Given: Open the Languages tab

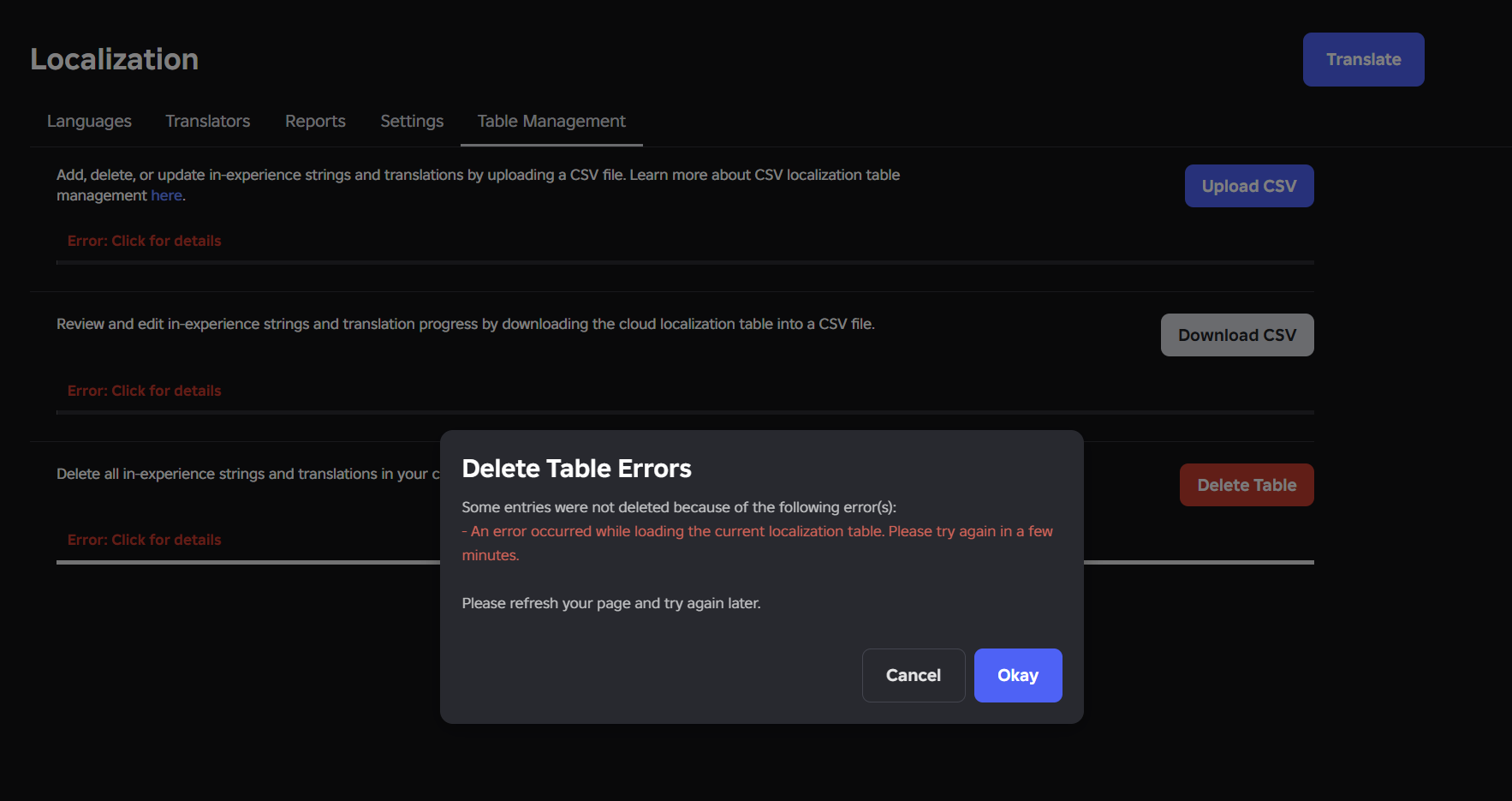Looking at the screenshot, I should tap(89, 122).
